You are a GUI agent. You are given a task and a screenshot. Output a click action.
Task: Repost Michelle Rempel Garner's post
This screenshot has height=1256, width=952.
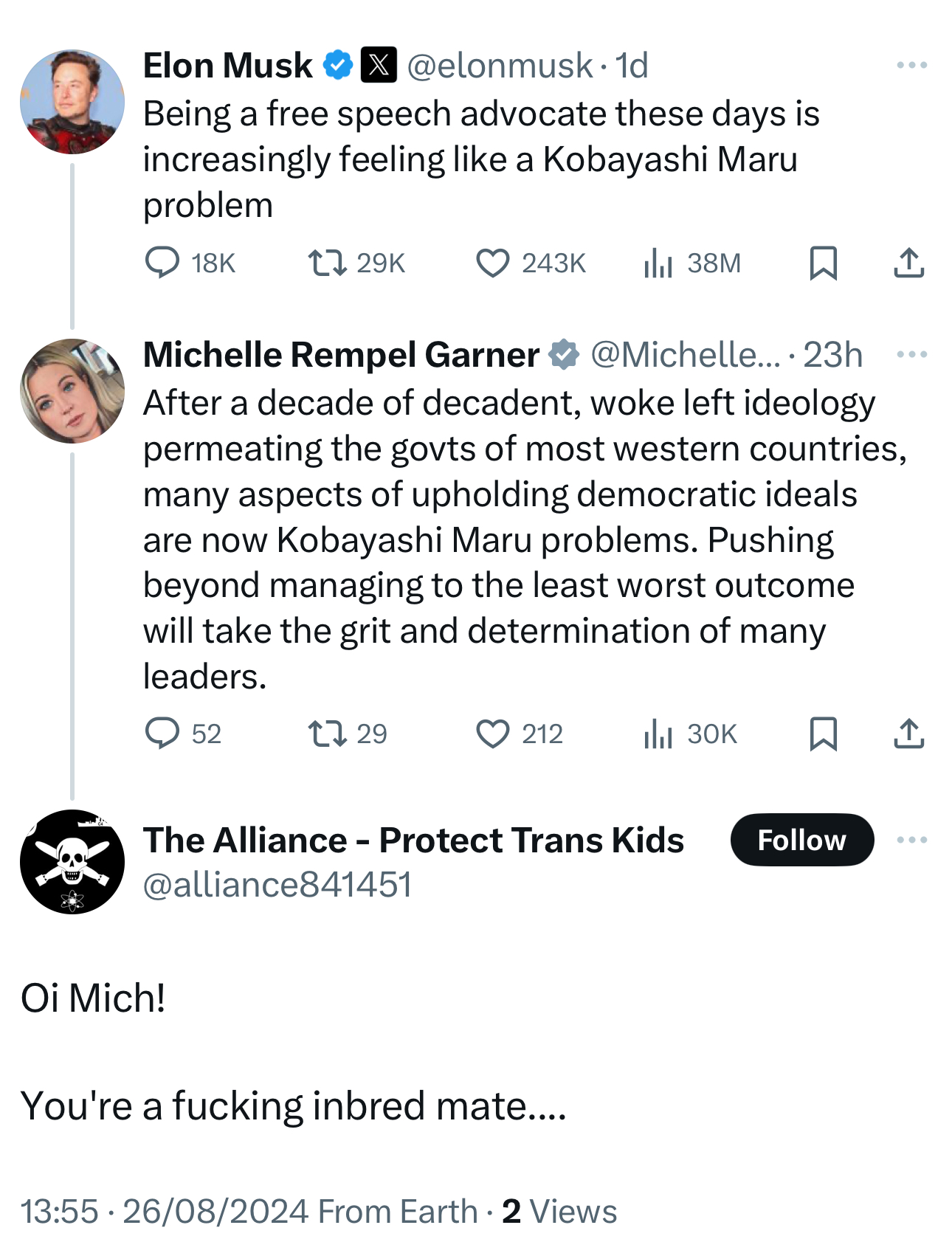tap(328, 734)
